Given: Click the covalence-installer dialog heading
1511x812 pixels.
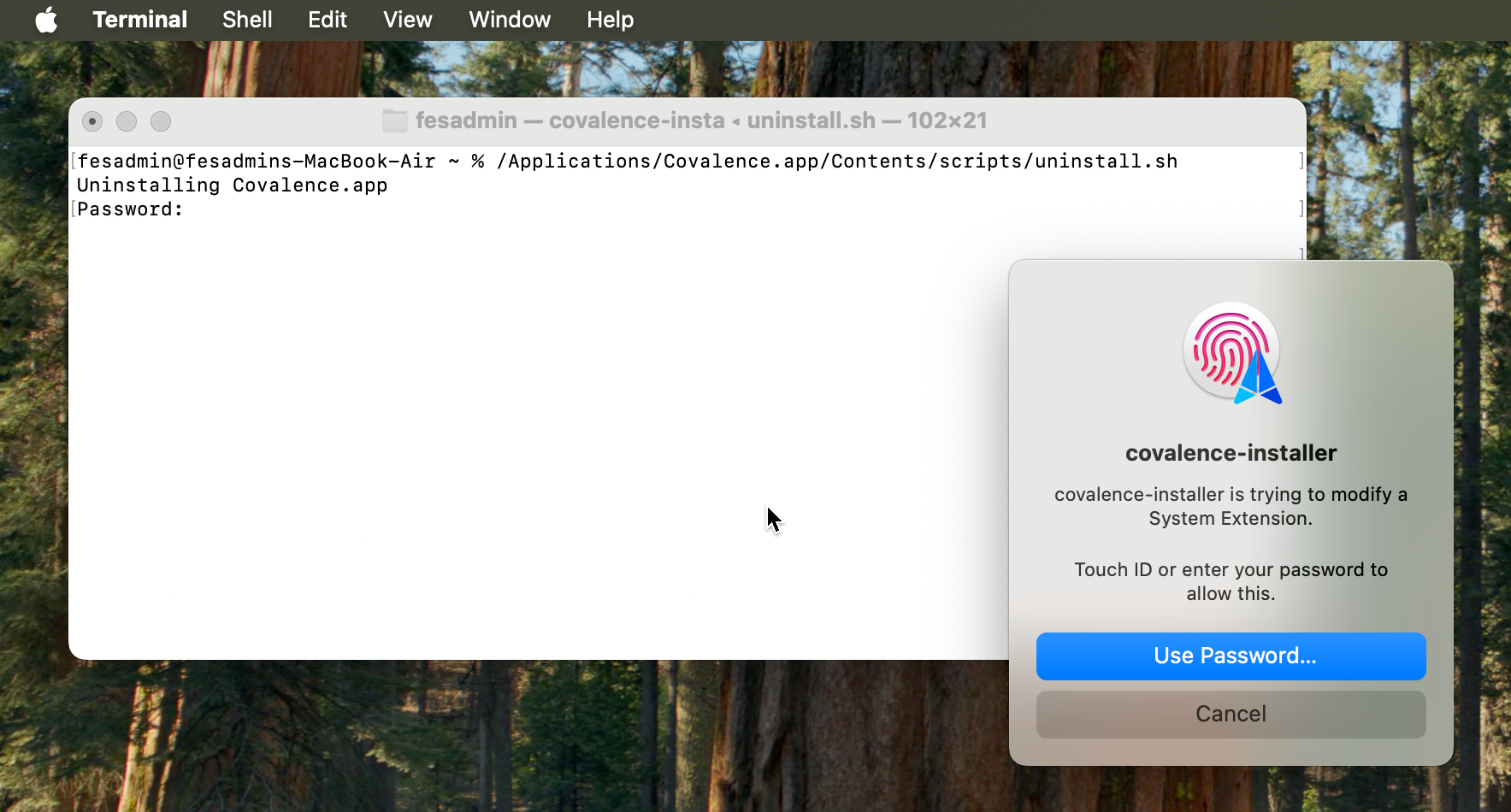Looking at the screenshot, I should [x=1231, y=453].
